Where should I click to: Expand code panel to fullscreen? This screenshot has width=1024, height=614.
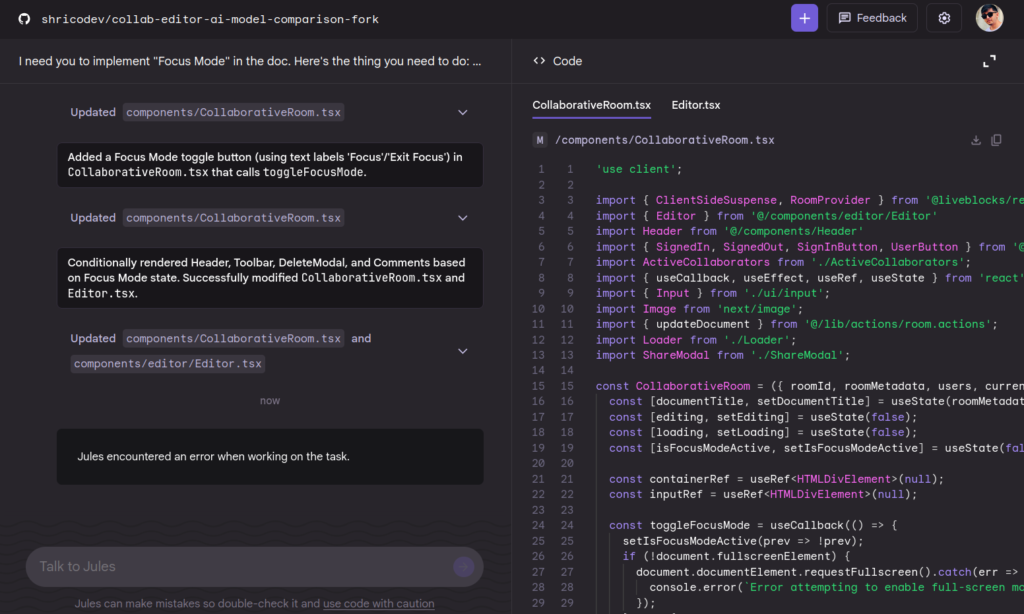click(x=989, y=61)
